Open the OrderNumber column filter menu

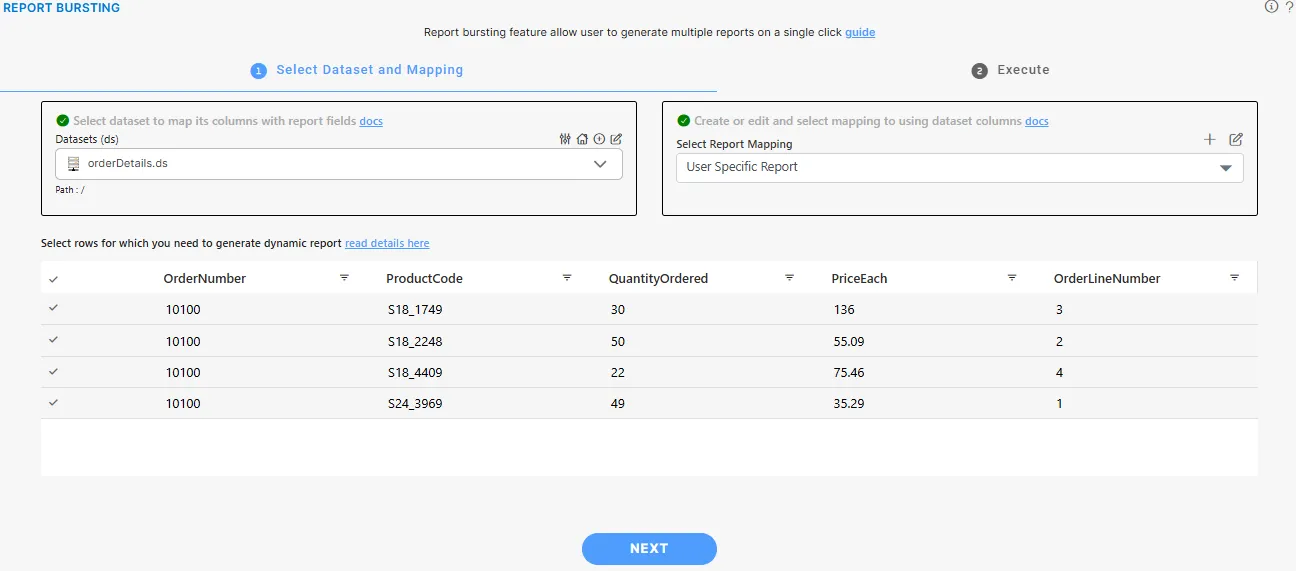coord(344,278)
